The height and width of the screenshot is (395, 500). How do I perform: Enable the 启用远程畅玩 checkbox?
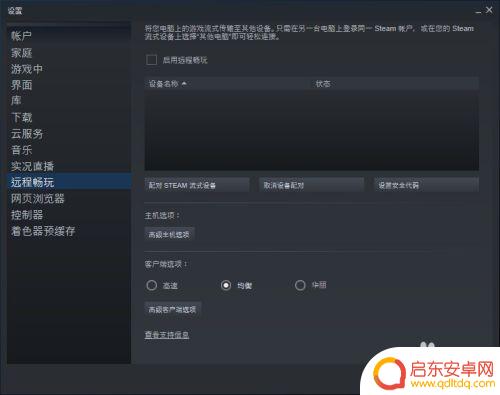click(152, 60)
